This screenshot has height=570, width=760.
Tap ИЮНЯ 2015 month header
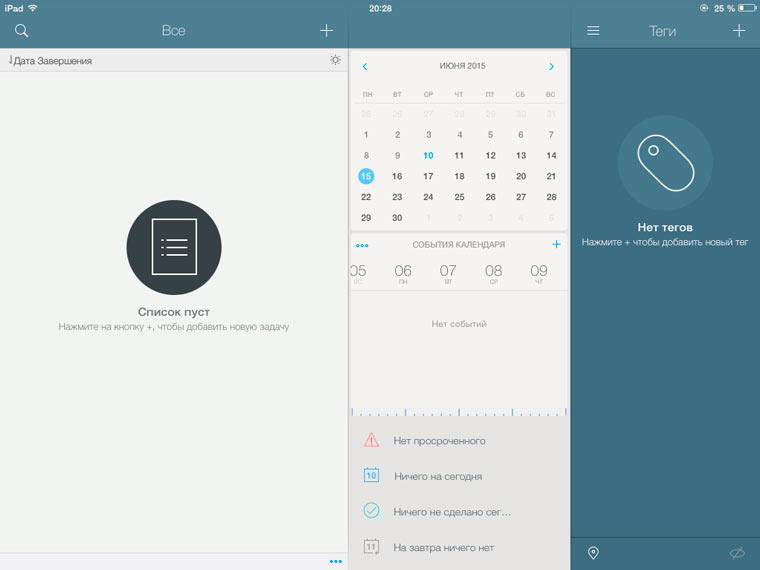462,66
